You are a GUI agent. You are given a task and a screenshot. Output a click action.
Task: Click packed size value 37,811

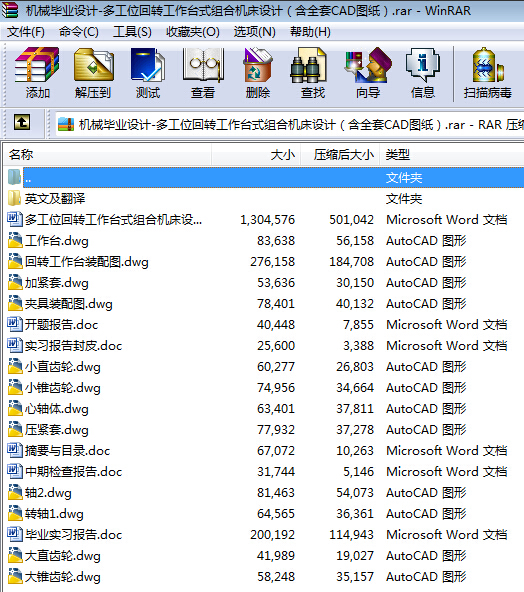click(x=355, y=409)
